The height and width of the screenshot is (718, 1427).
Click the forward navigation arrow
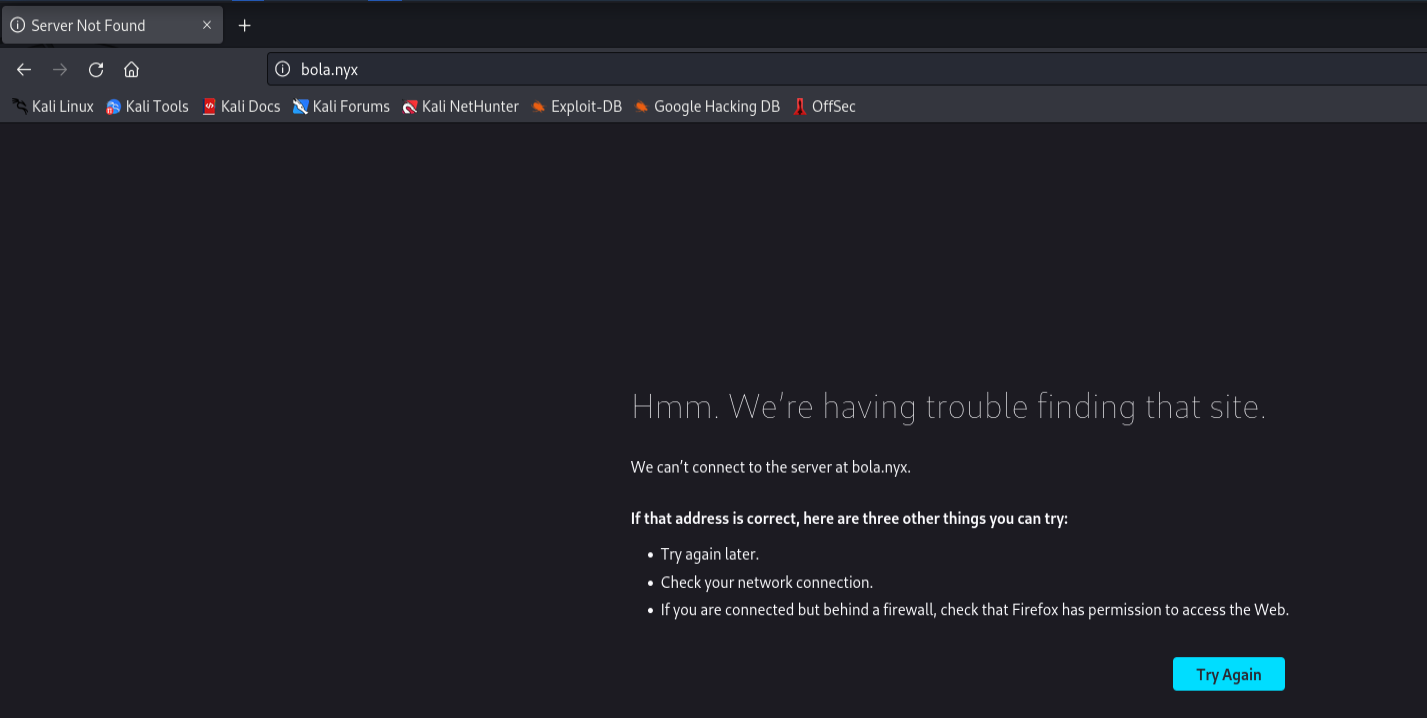(x=60, y=69)
